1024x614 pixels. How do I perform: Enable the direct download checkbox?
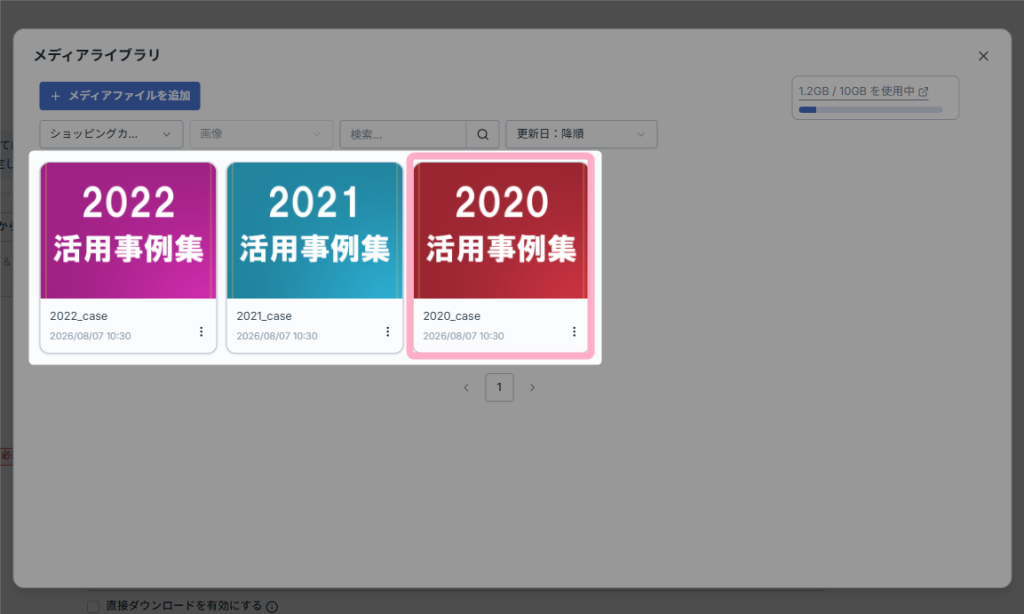[x=93, y=607]
